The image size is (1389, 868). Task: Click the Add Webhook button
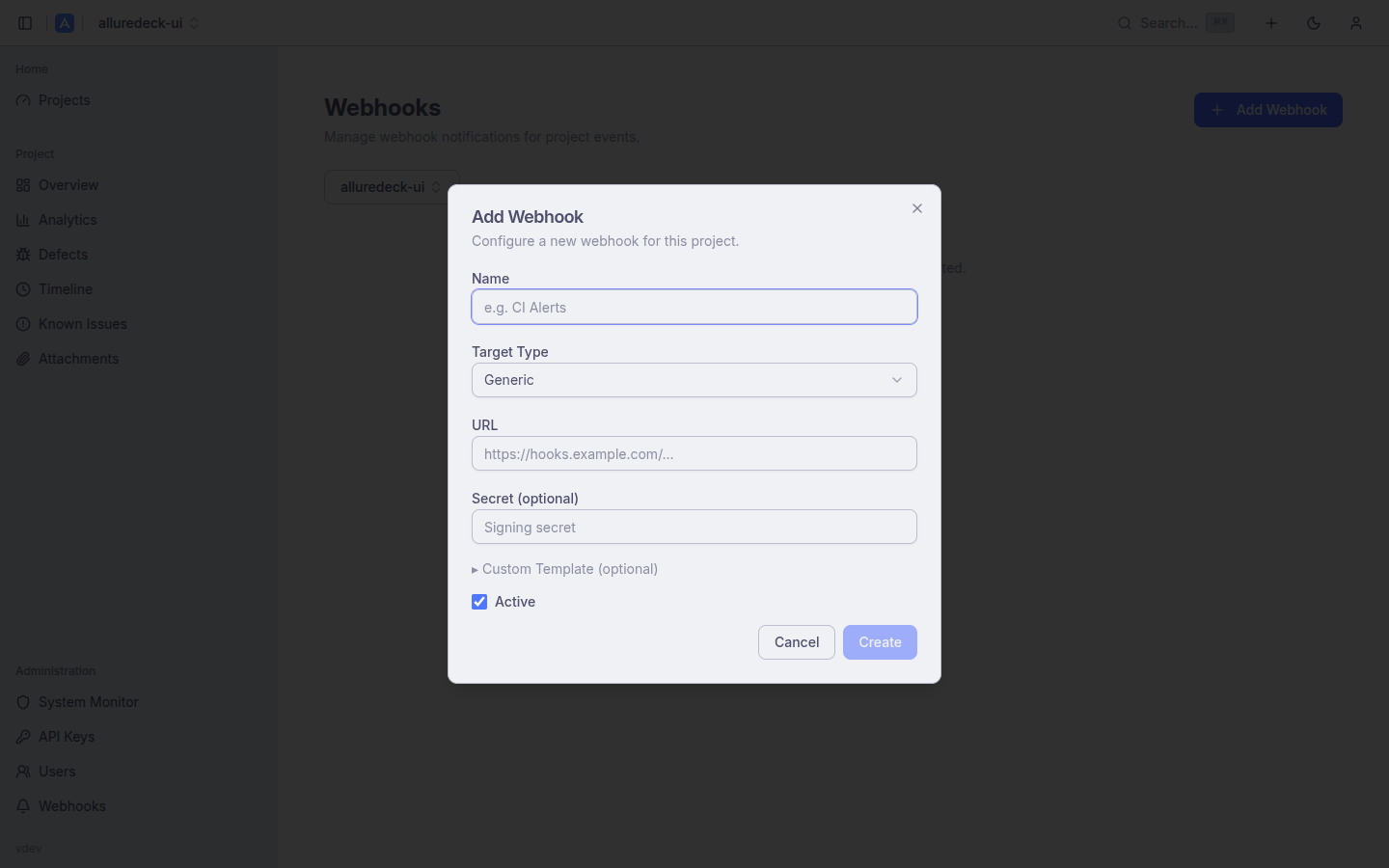click(1267, 110)
